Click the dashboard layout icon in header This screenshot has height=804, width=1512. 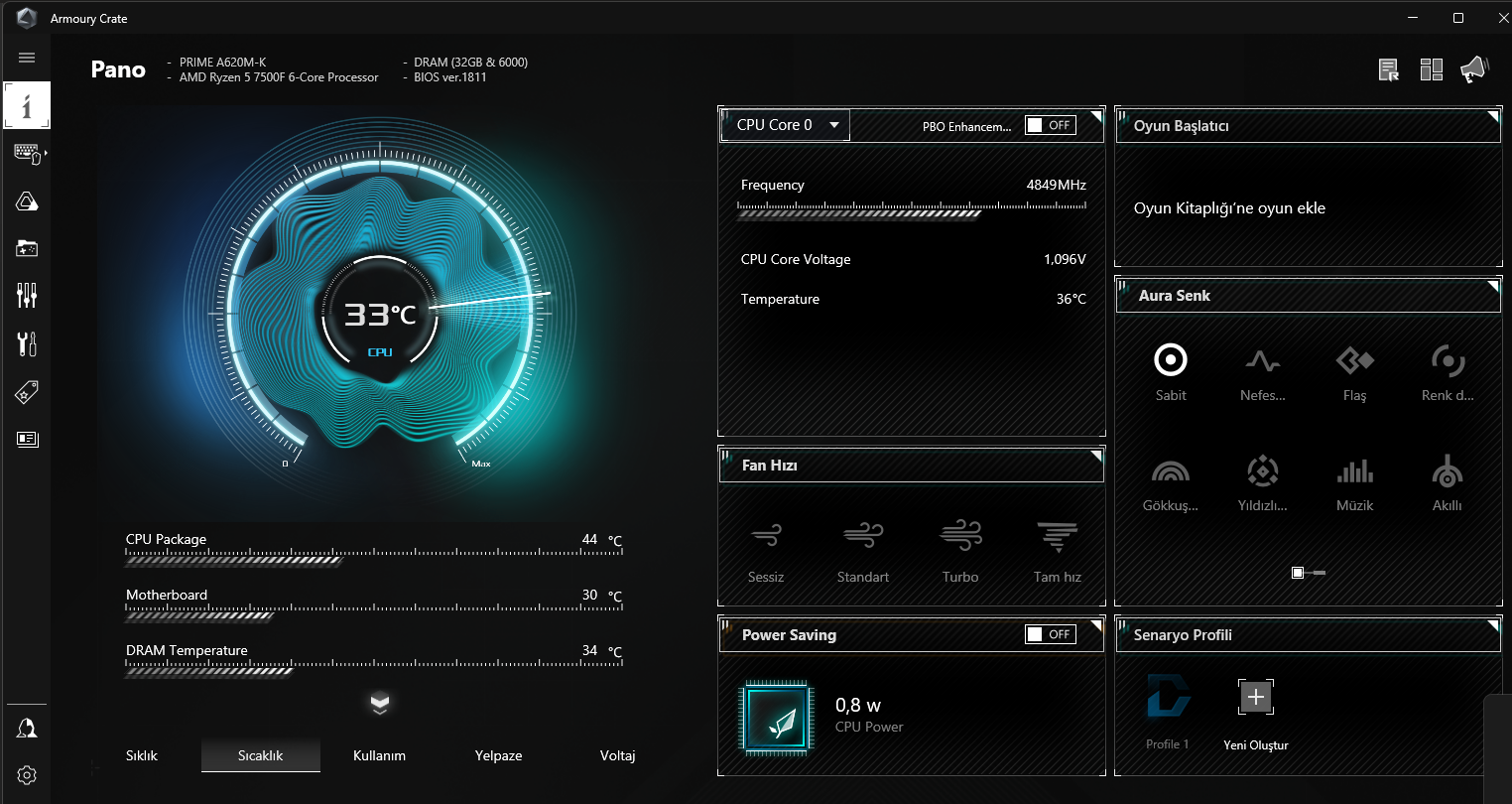tap(1431, 69)
